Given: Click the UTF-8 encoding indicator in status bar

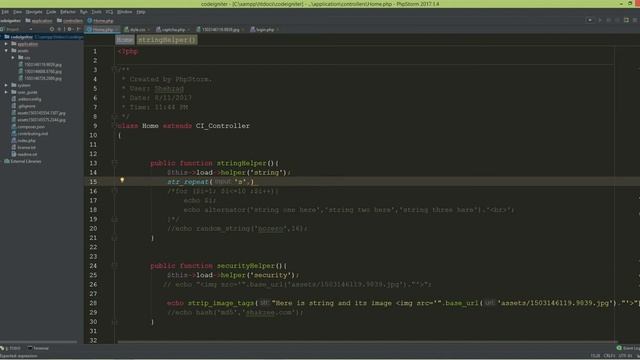Looking at the screenshot, I should coord(625,356).
